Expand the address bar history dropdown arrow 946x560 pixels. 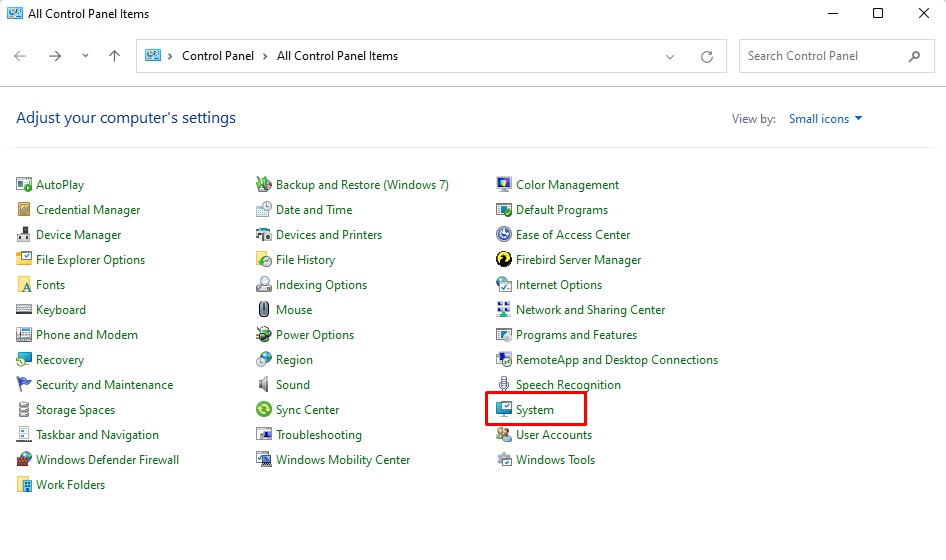click(x=670, y=57)
